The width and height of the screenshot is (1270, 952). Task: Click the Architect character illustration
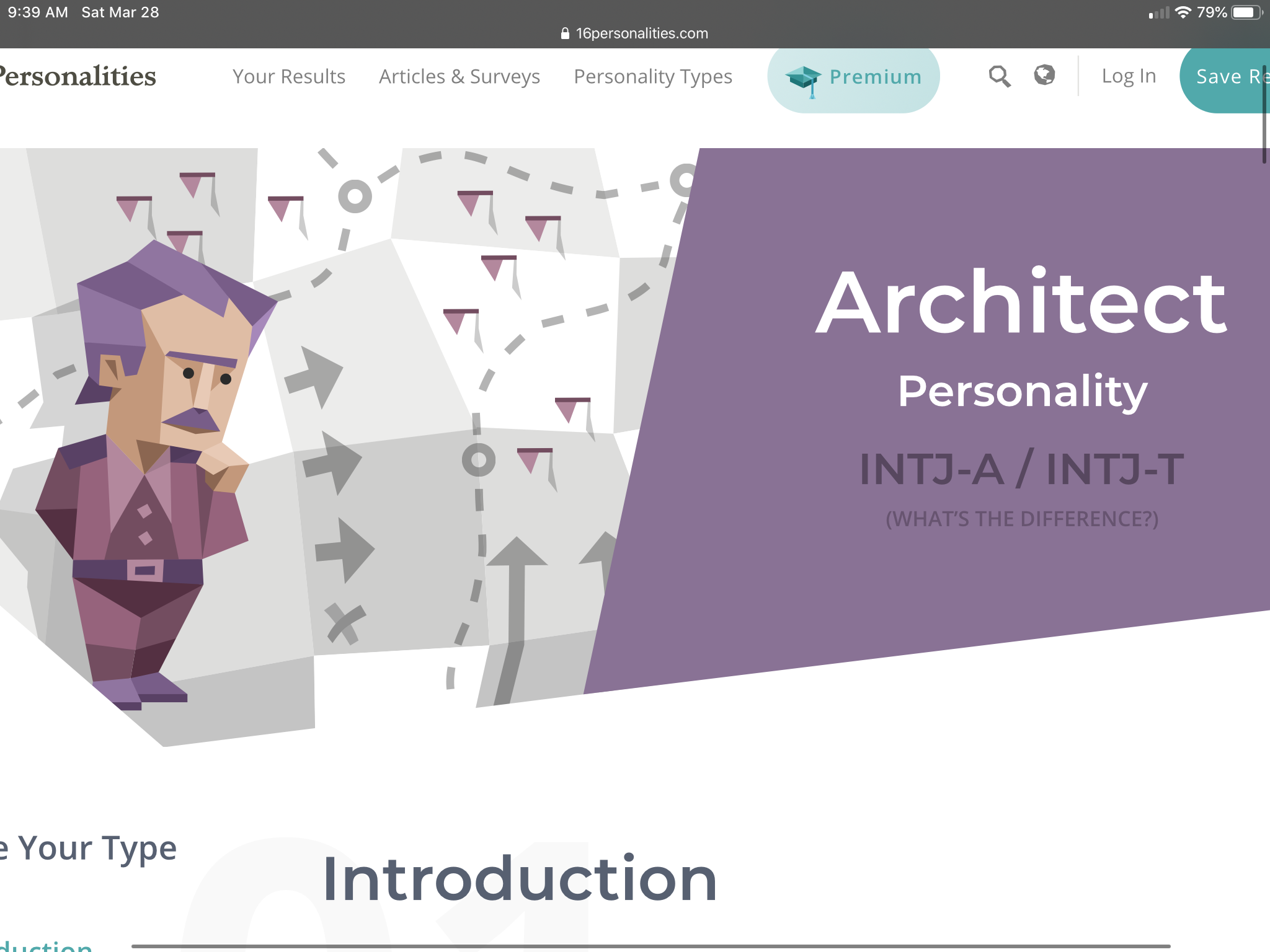(155, 474)
